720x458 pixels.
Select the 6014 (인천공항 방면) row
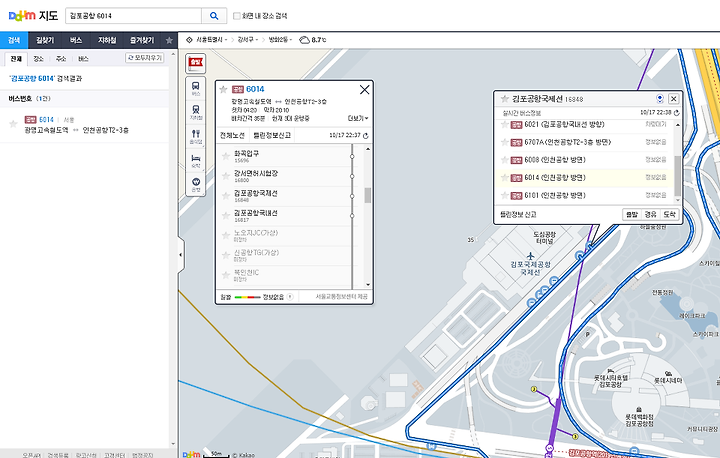[585, 178]
